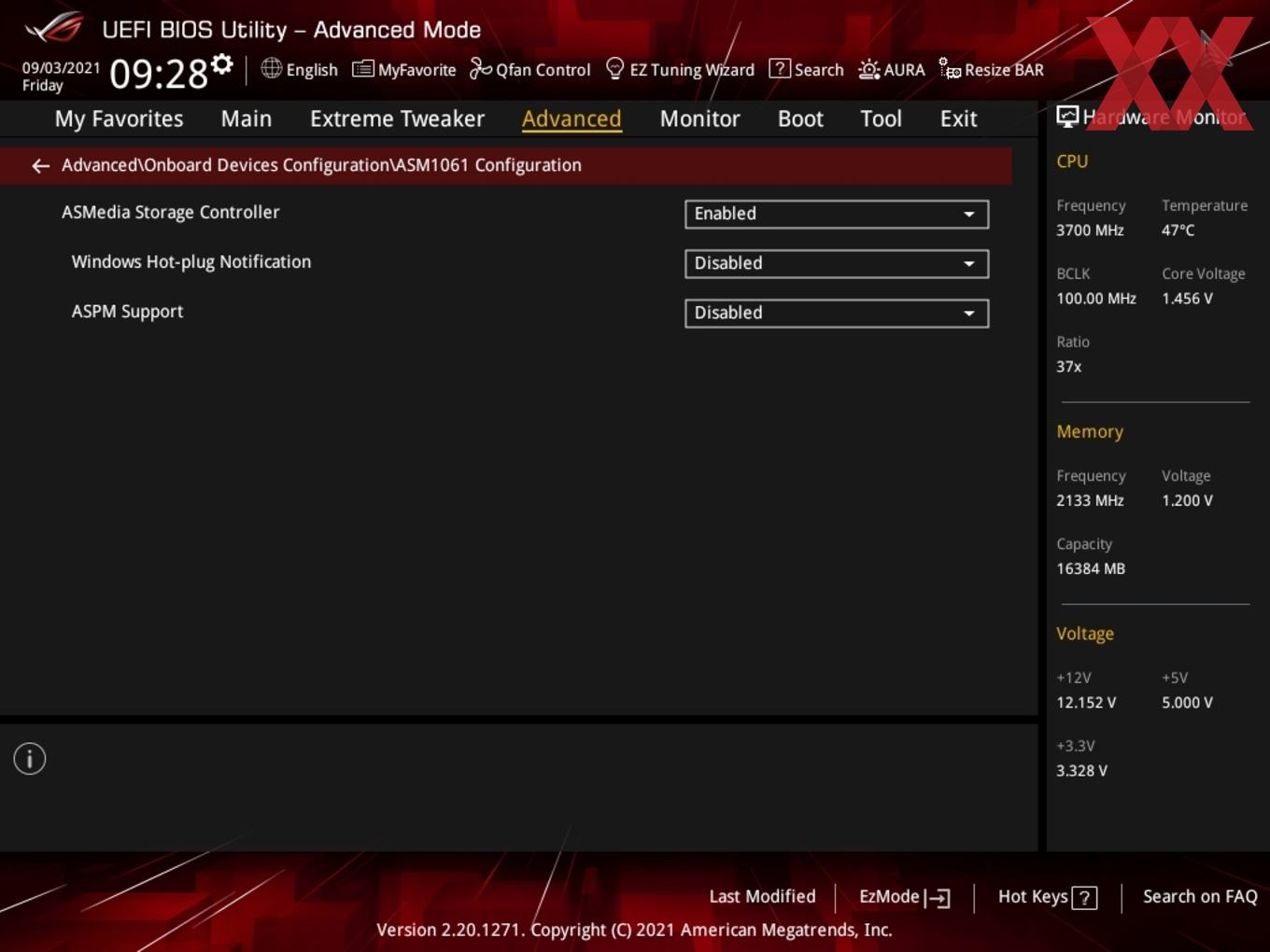This screenshot has height=952, width=1270.
Task: Open the Monitor tab
Action: 700,119
